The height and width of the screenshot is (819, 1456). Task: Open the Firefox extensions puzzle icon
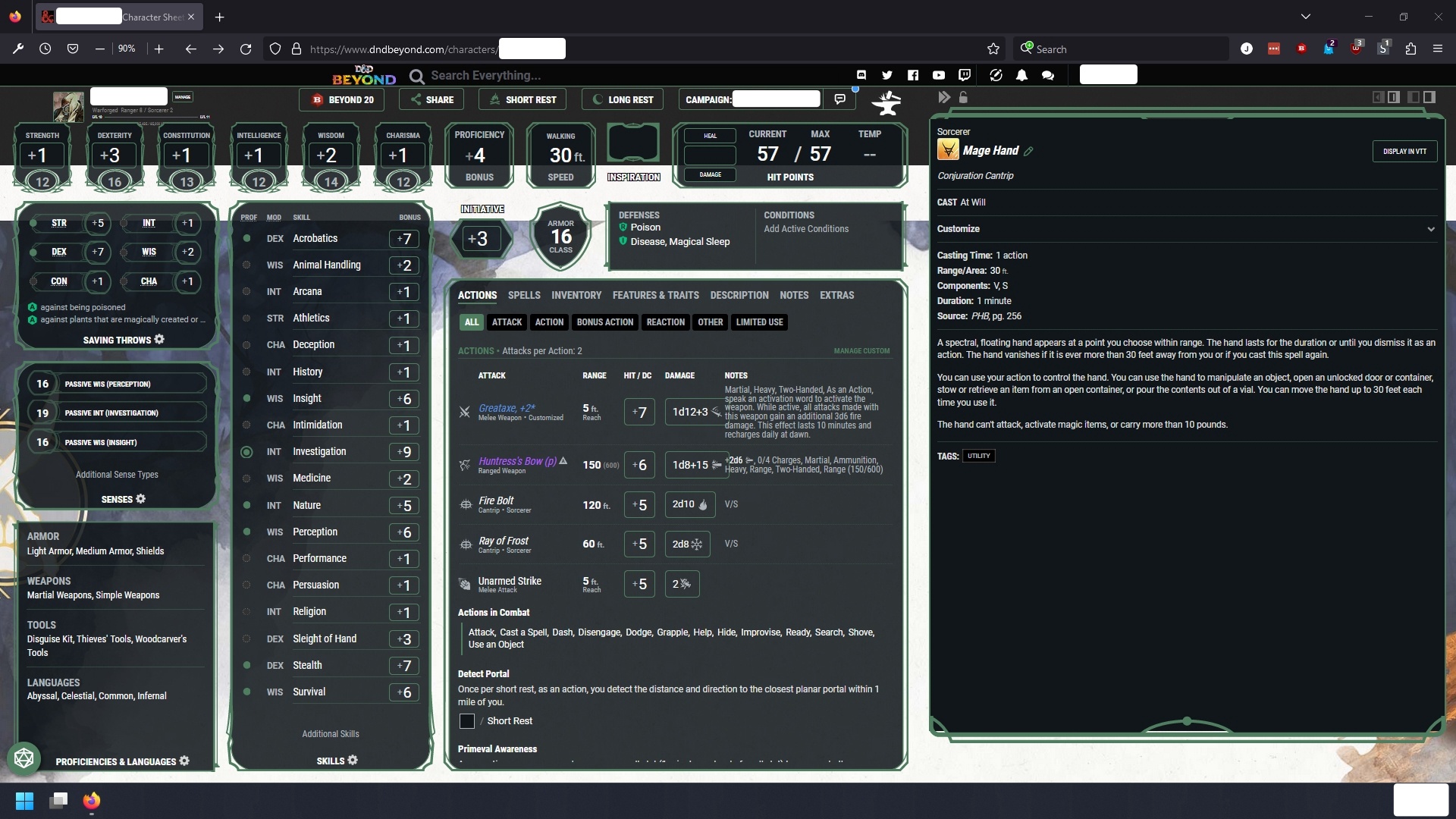pyautogui.click(x=1410, y=49)
